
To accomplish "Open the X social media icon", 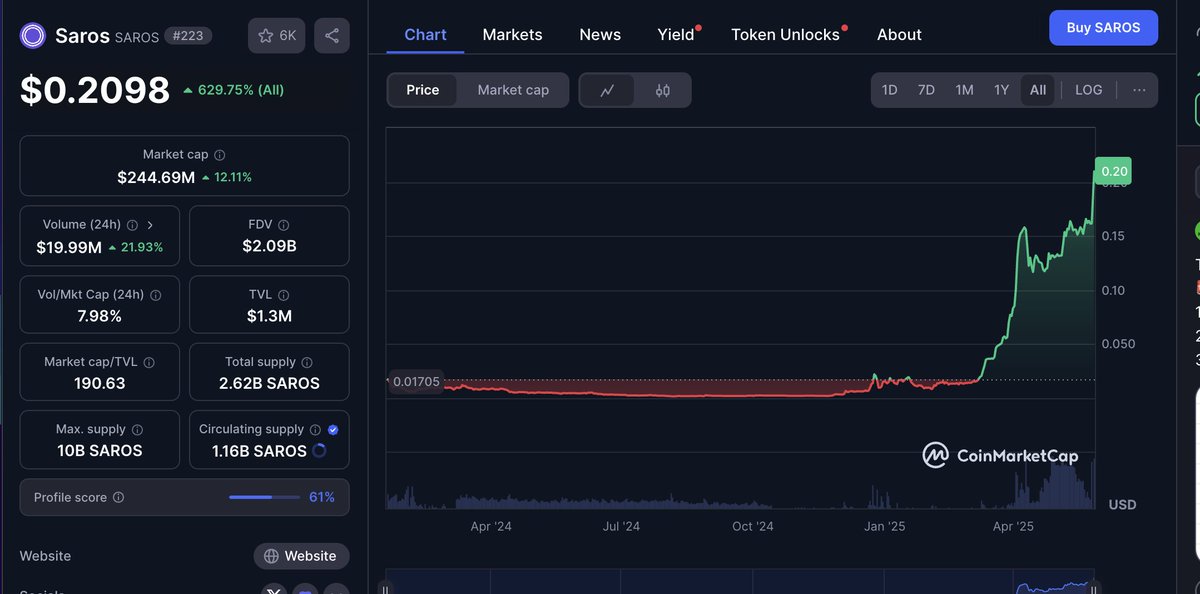I will [273, 590].
